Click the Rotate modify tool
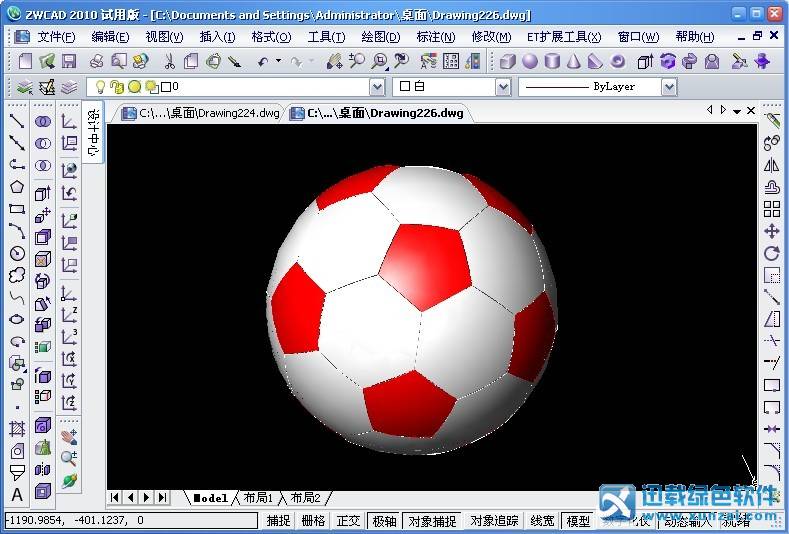This screenshot has height=534, width=789. (x=771, y=253)
